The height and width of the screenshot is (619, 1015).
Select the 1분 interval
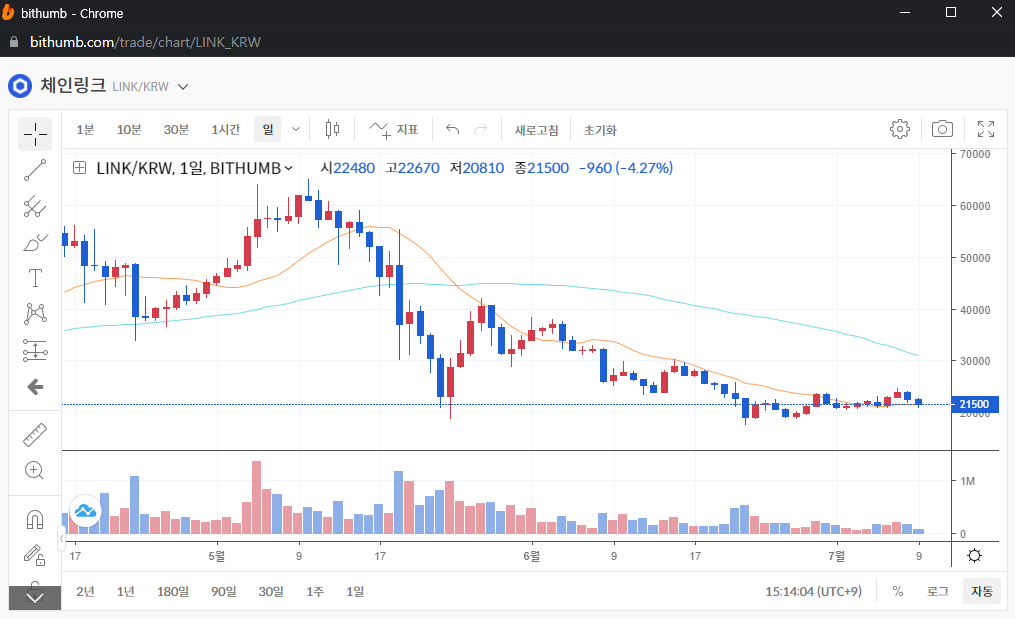tap(85, 129)
